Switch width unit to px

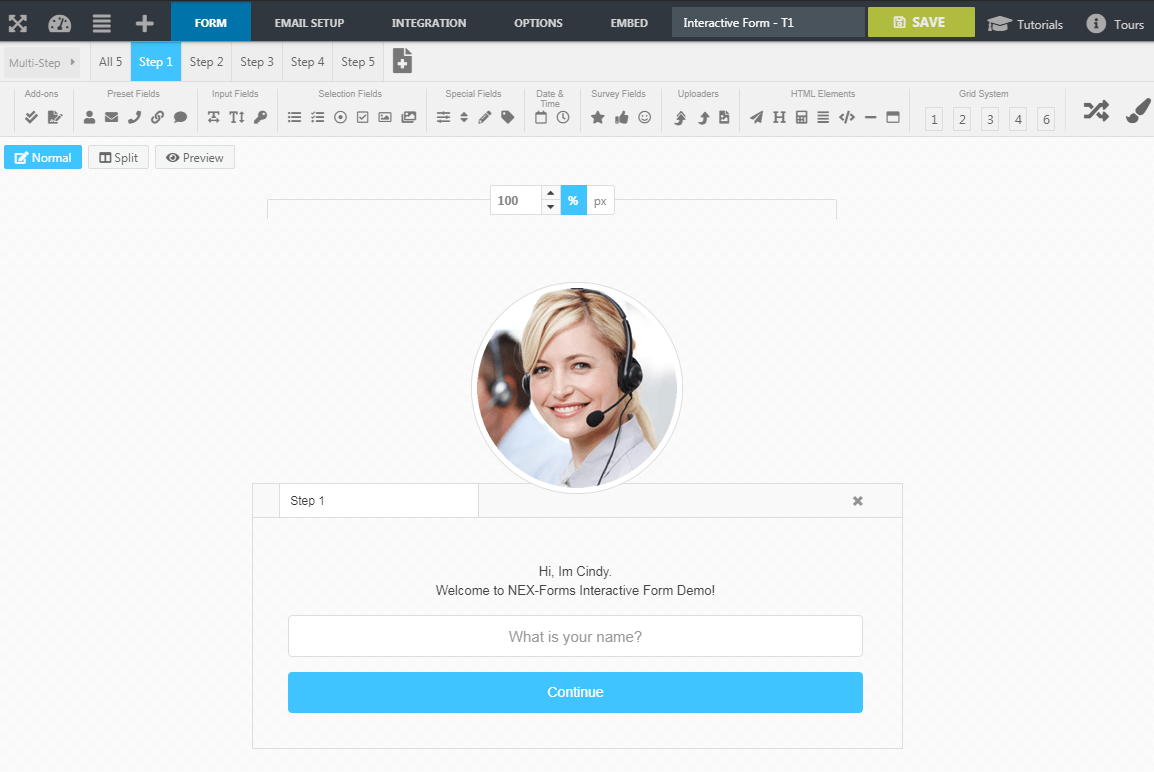pyautogui.click(x=601, y=201)
